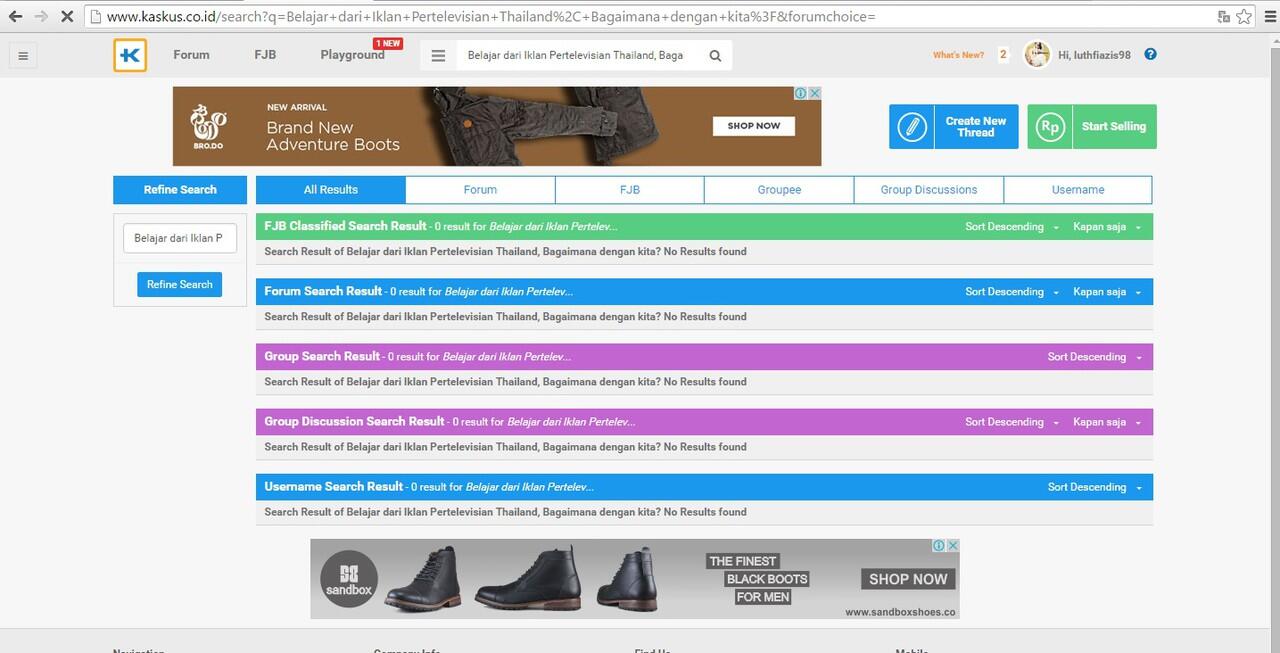The image size is (1280, 653).
Task: Open the blue help question mark icon
Action: click(x=1150, y=55)
